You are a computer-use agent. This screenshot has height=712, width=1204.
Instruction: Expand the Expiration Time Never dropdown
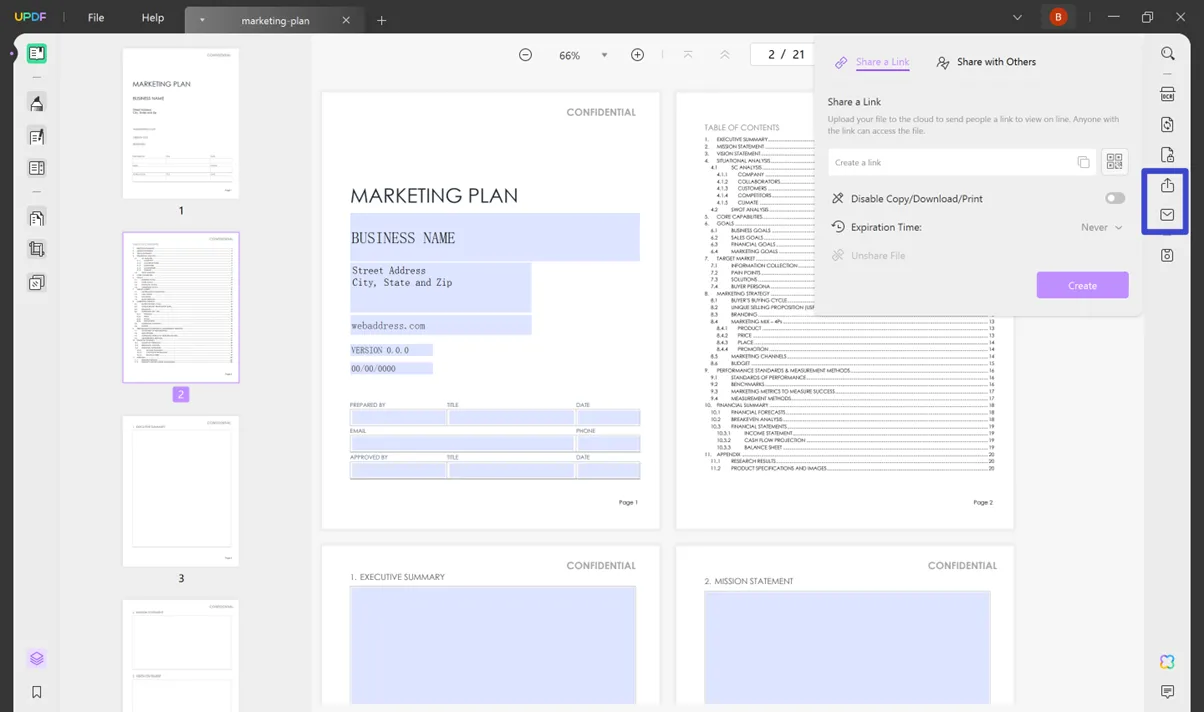(x=1102, y=227)
